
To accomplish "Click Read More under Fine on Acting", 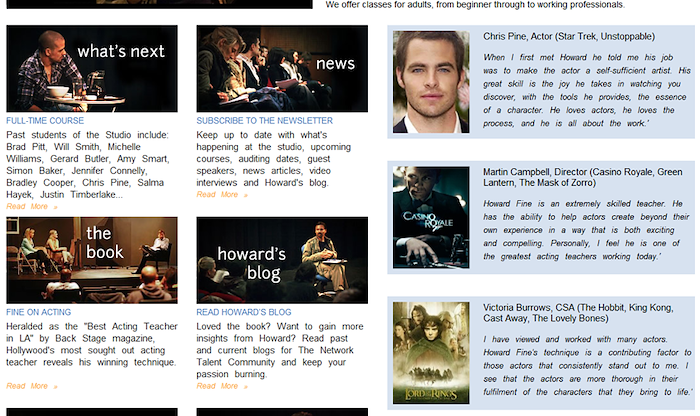I will tap(31, 386).
